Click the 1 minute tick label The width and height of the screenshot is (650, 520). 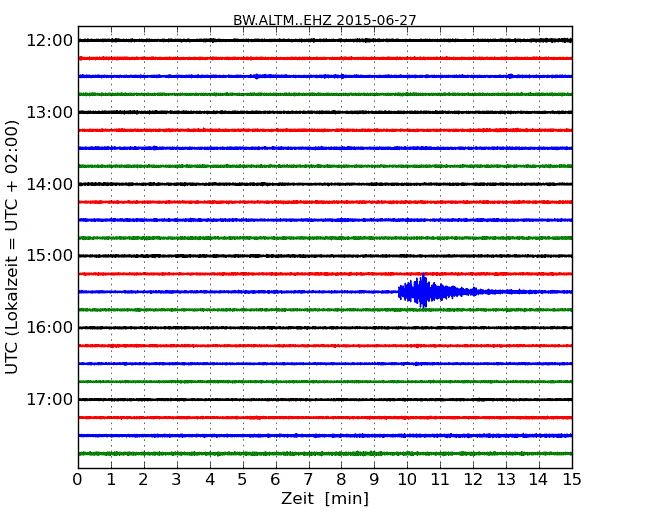point(111,480)
